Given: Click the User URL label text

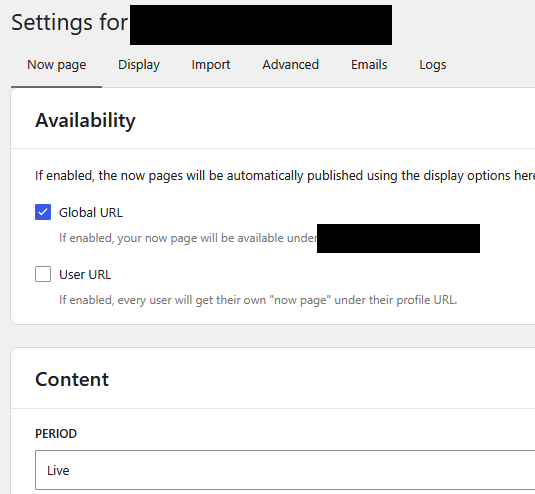Looking at the screenshot, I should tap(85, 275).
